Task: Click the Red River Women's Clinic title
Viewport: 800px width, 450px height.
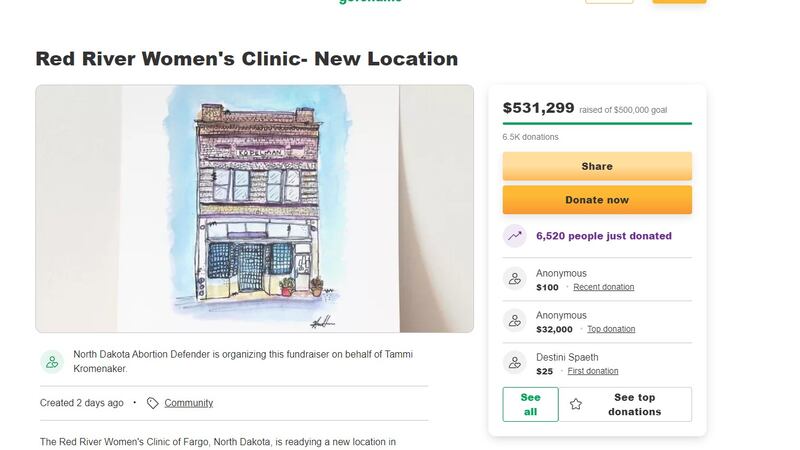Action: [246, 58]
